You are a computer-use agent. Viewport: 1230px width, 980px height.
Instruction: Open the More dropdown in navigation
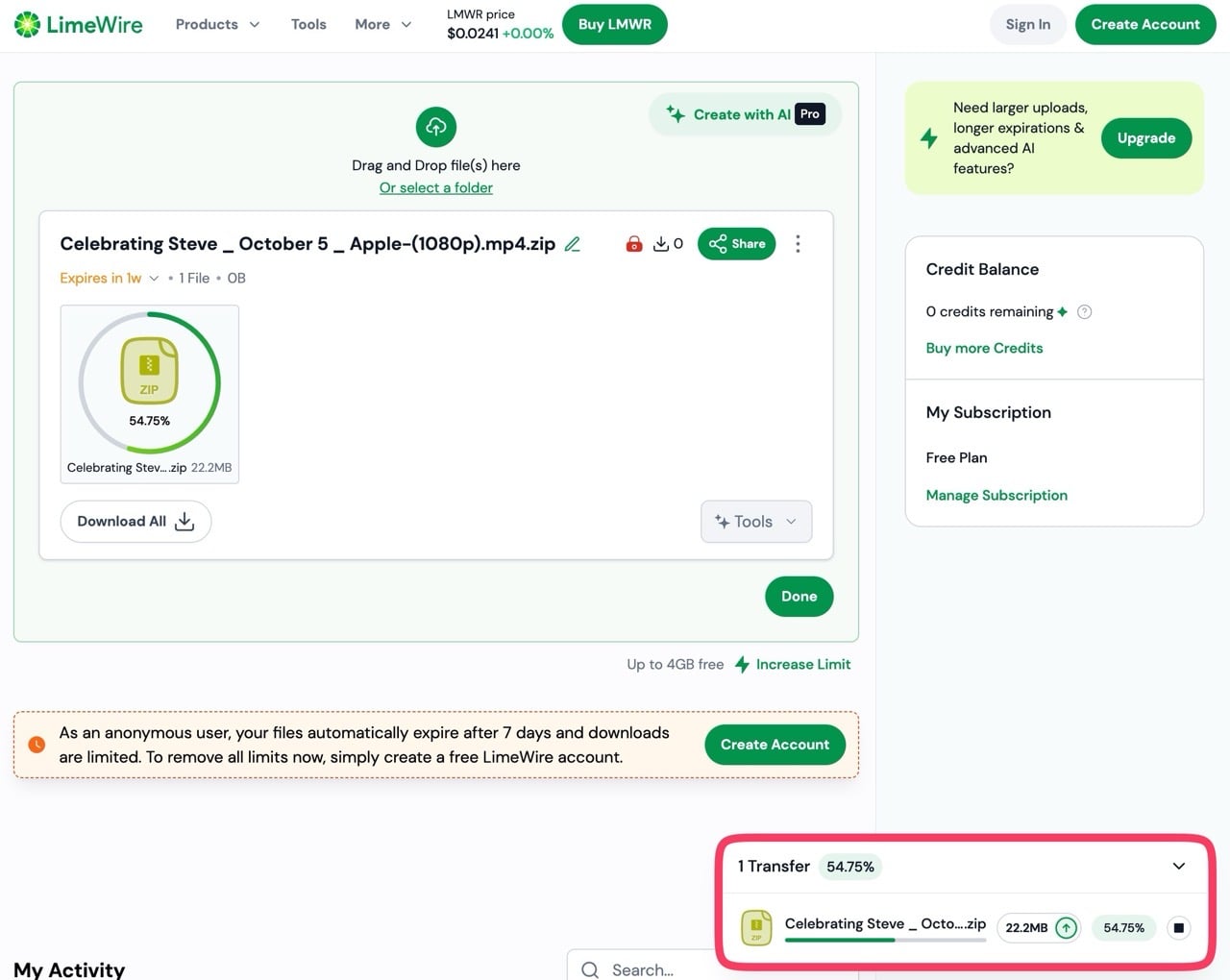pyautogui.click(x=382, y=24)
